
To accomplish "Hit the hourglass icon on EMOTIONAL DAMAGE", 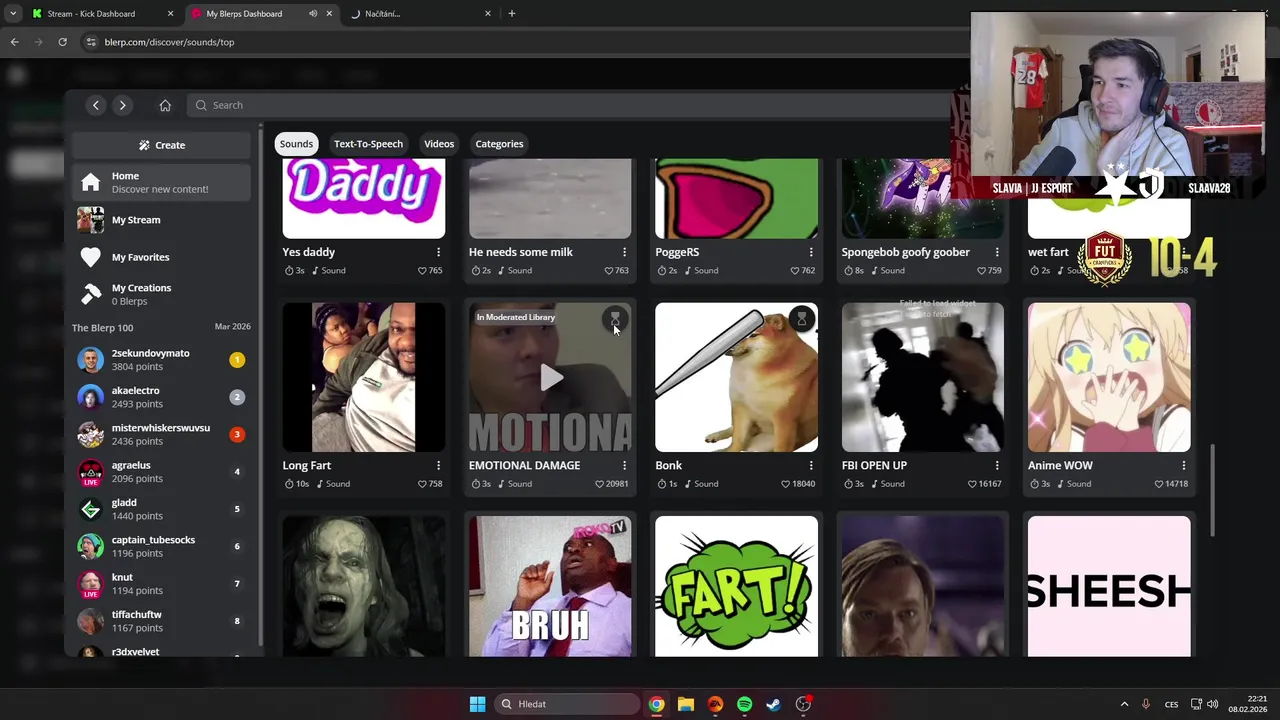I will [x=615, y=319].
